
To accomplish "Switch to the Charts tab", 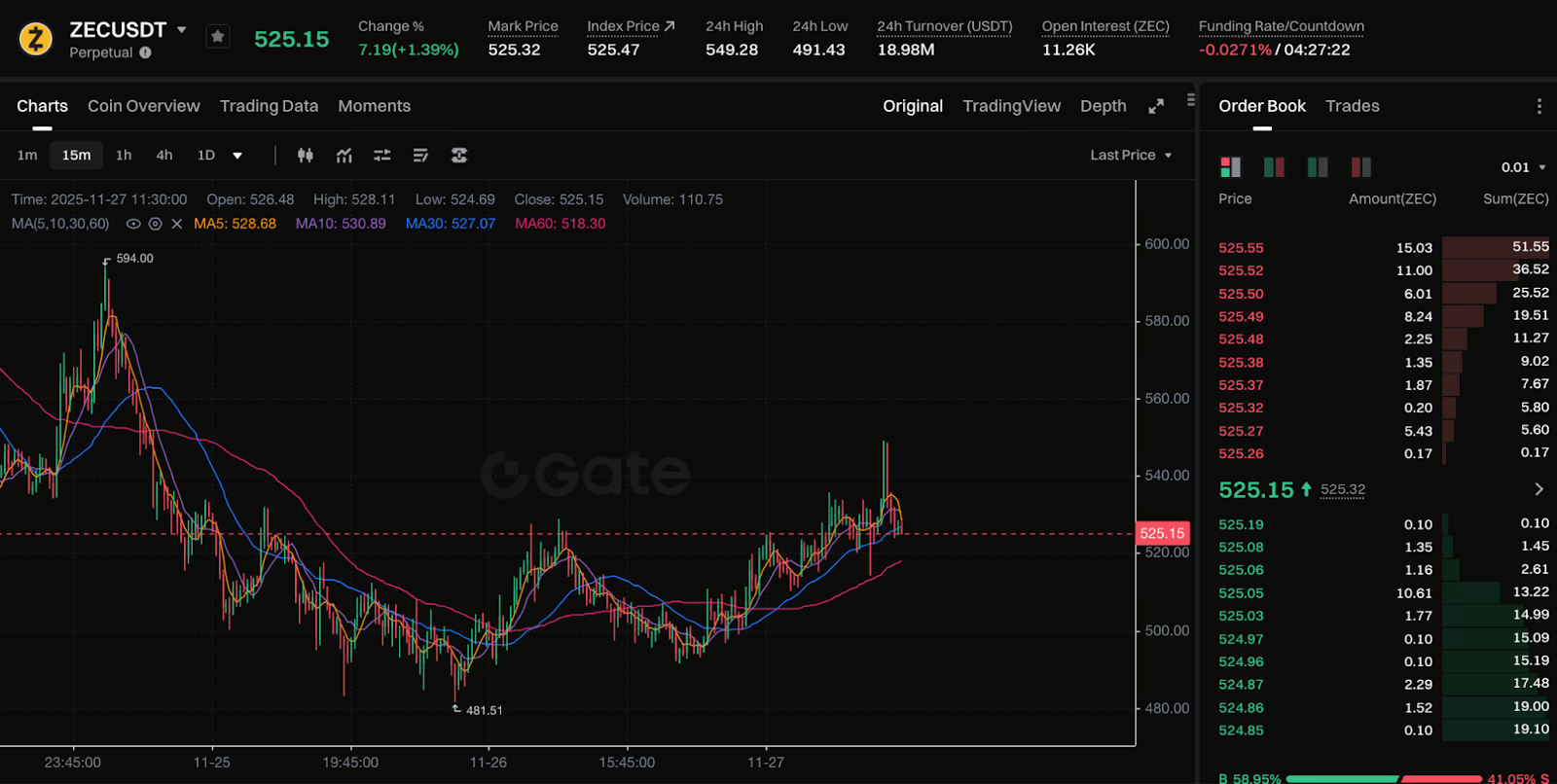I will coord(42,106).
